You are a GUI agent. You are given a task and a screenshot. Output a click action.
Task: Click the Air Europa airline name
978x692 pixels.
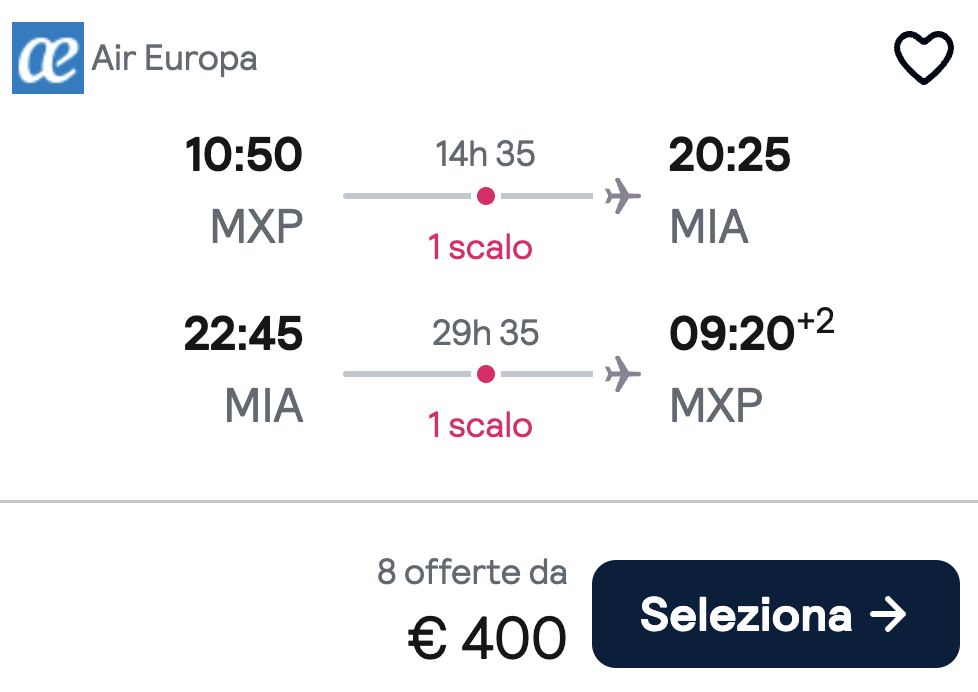pos(174,59)
